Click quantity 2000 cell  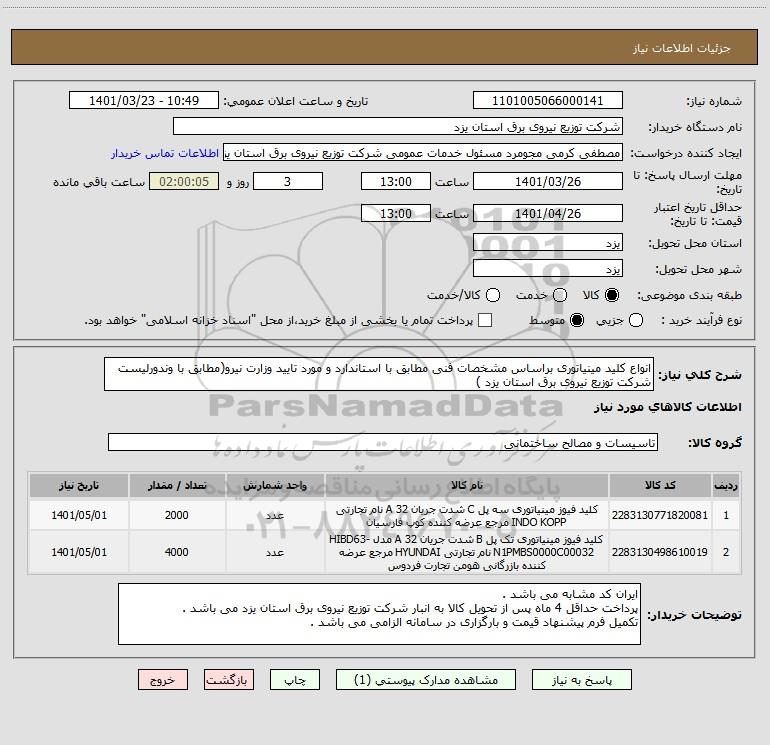(177, 515)
